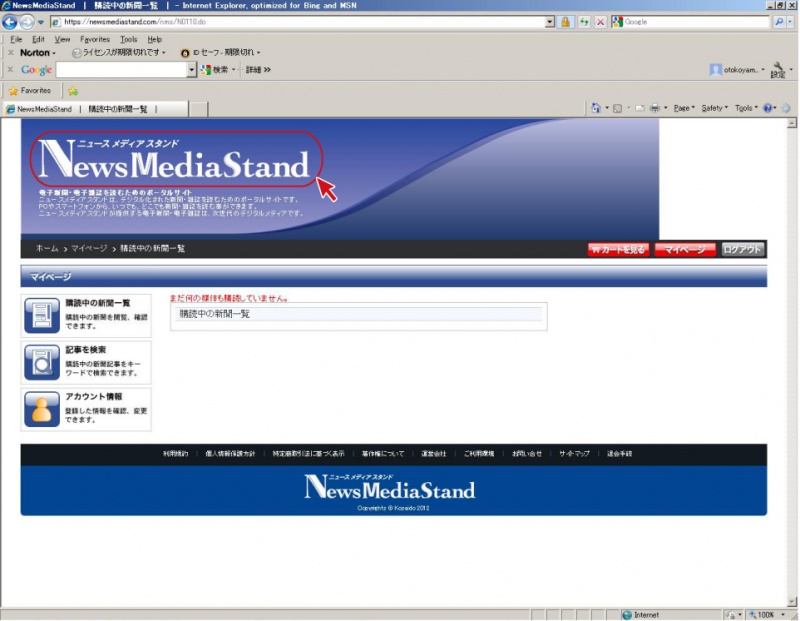Open the 100% zoom level dropdown
This screenshot has height=621, width=800.
click(783, 615)
